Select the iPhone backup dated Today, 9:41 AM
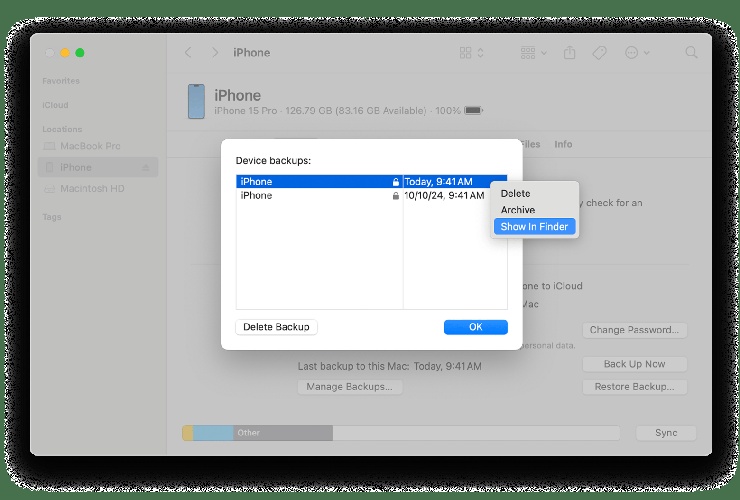 coord(371,181)
